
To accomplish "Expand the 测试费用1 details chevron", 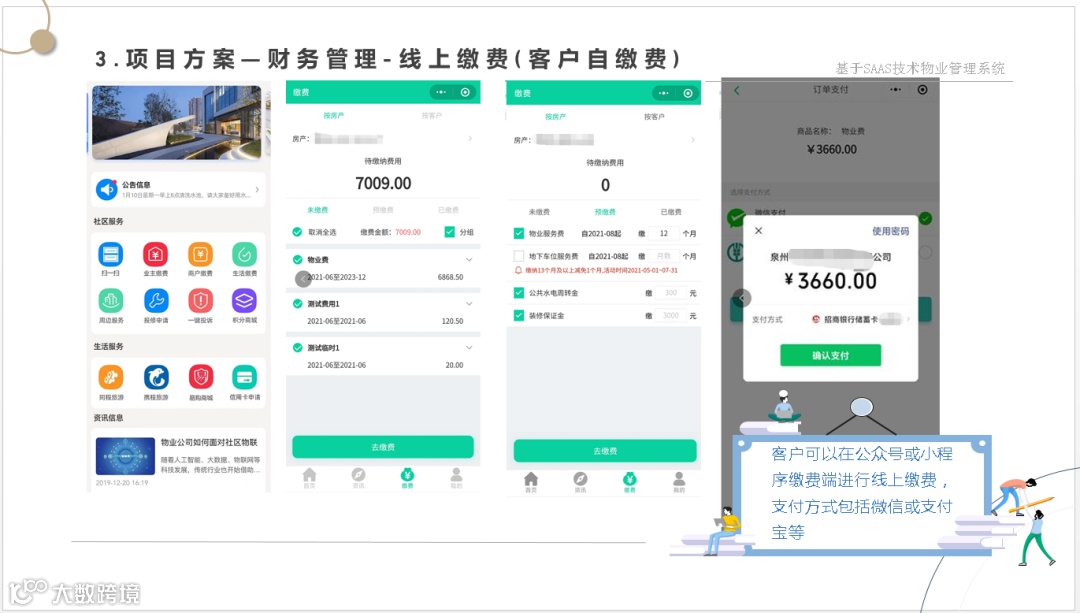I will [469, 304].
